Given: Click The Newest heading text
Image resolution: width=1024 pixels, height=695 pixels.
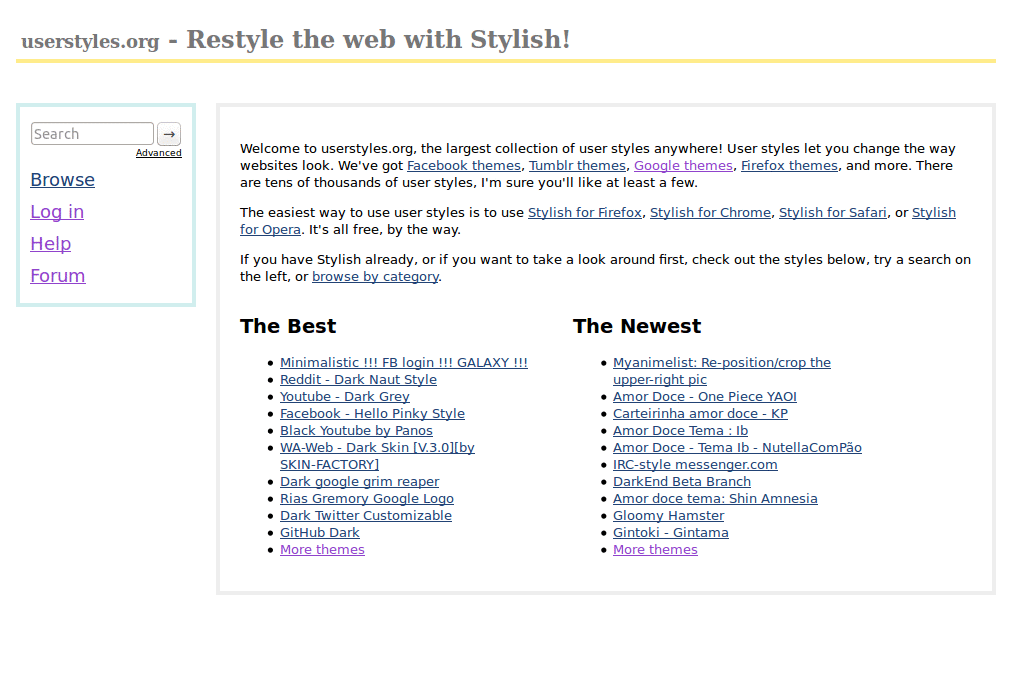Looking at the screenshot, I should click(x=637, y=326).
